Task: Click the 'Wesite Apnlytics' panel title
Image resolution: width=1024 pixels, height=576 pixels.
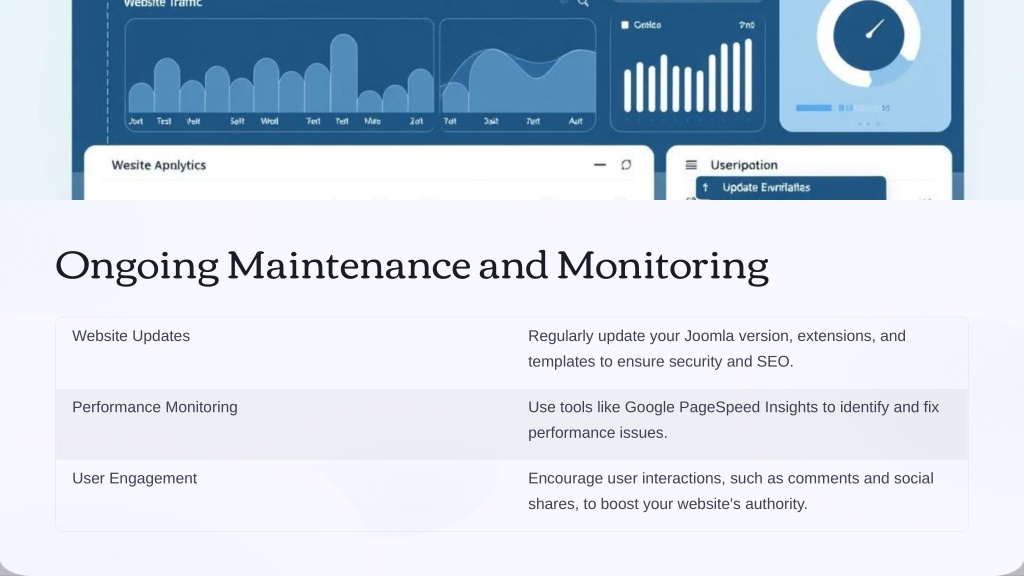Action: [159, 165]
